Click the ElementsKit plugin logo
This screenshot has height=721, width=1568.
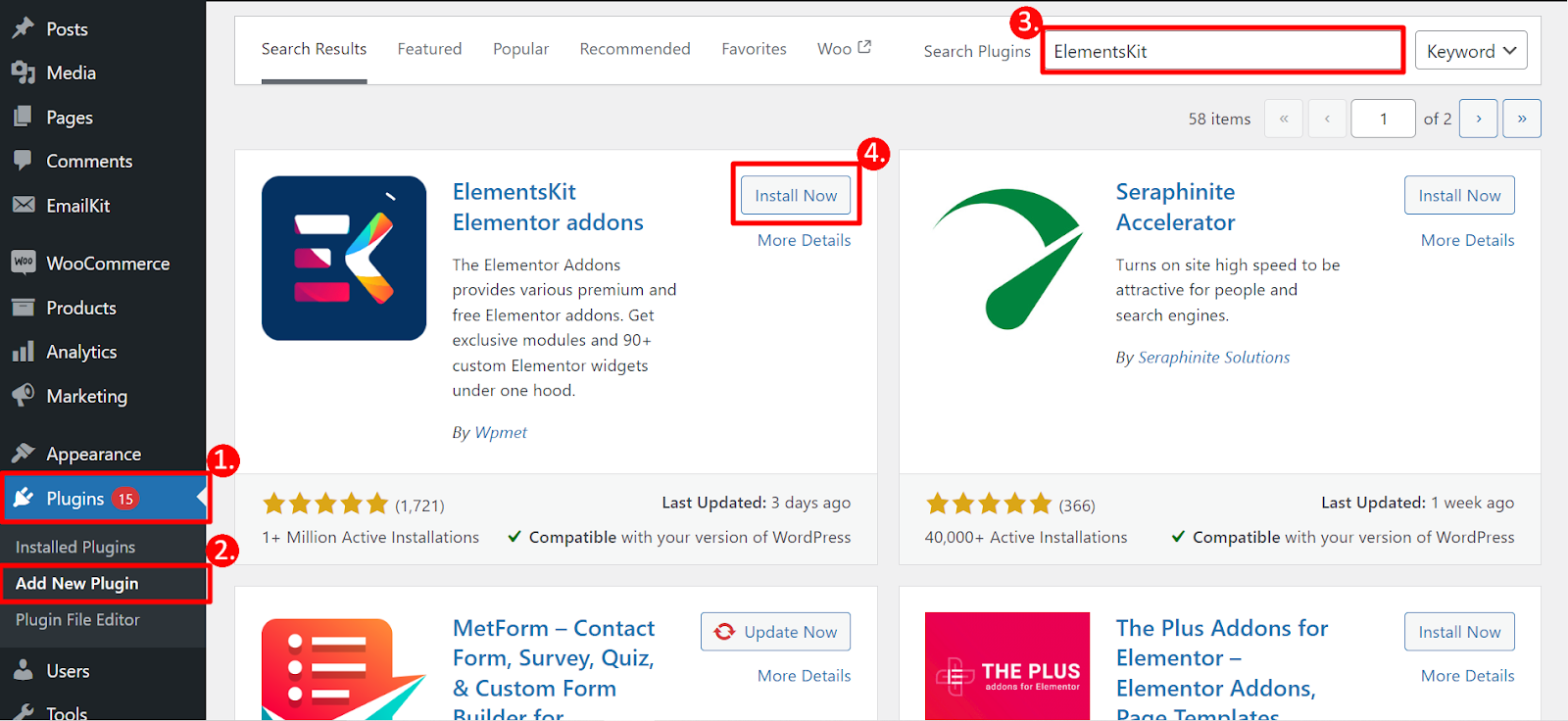click(x=344, y=259)
